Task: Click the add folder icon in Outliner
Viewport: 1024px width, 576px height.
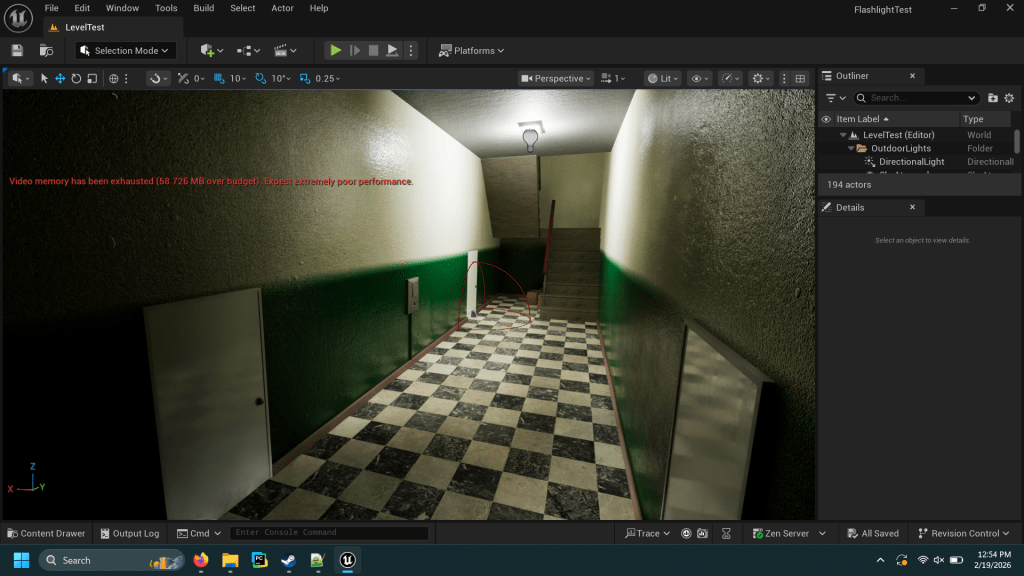Action: click(992, 98)
